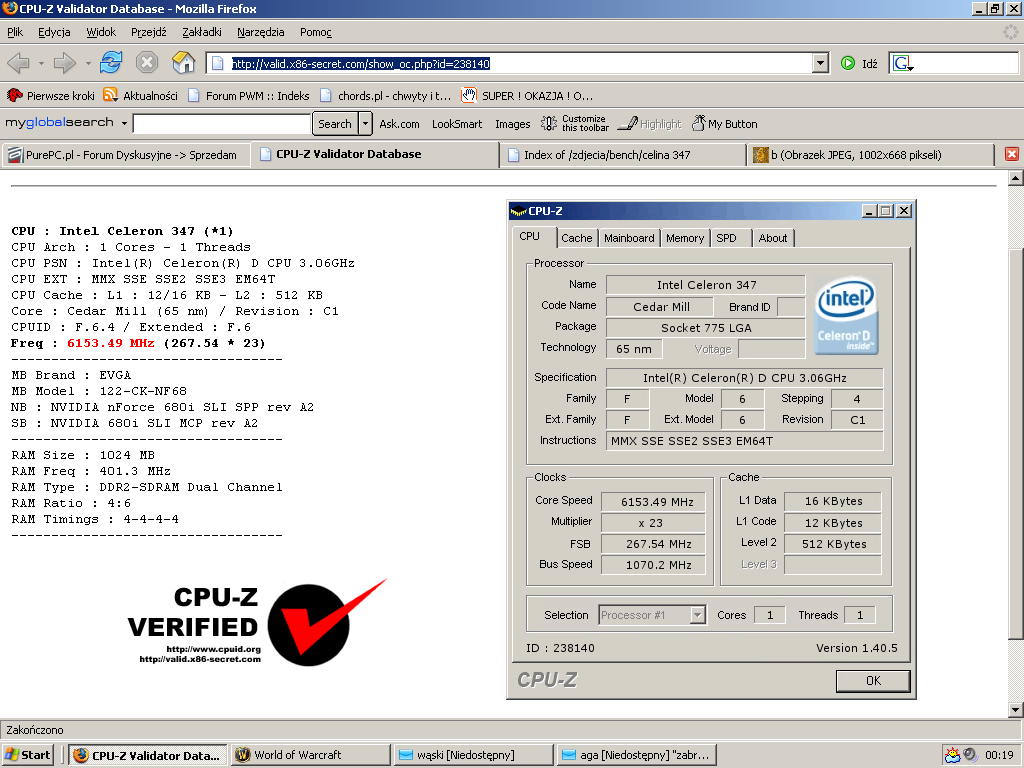Expand the Search button dropdown arrow
This screenshot has height=768, width=1024.
click(x=366, y=123)
